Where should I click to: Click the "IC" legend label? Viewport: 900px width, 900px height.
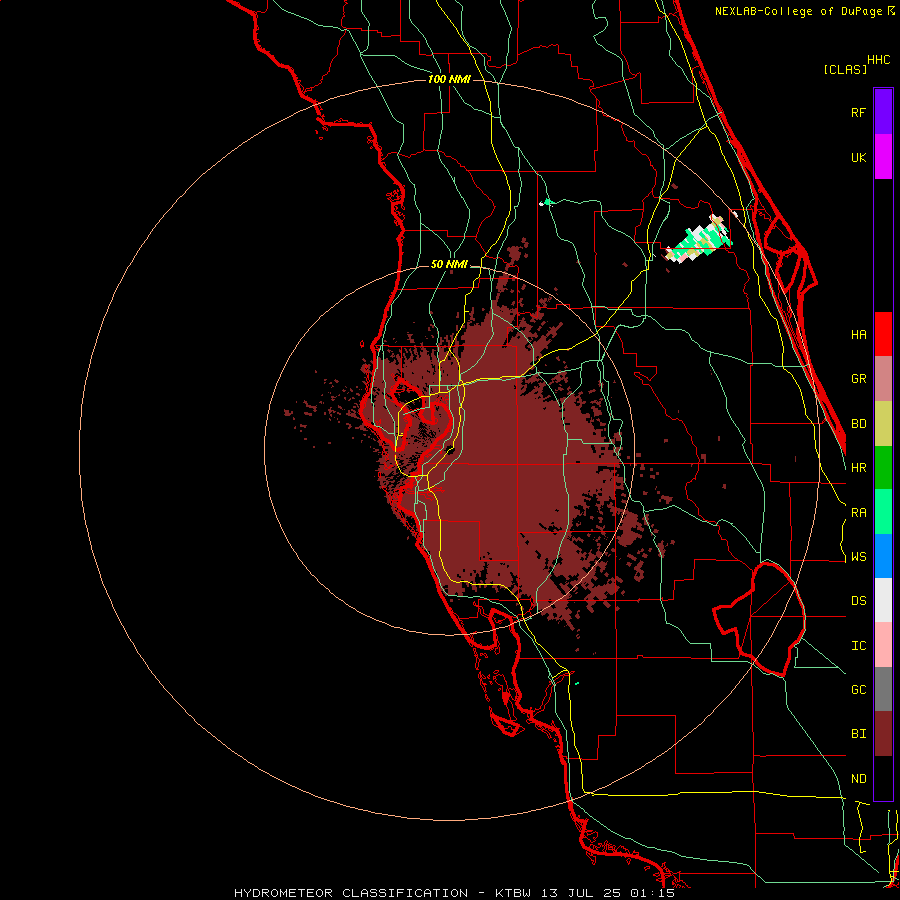pyautogui.click(x=858, y=646)
